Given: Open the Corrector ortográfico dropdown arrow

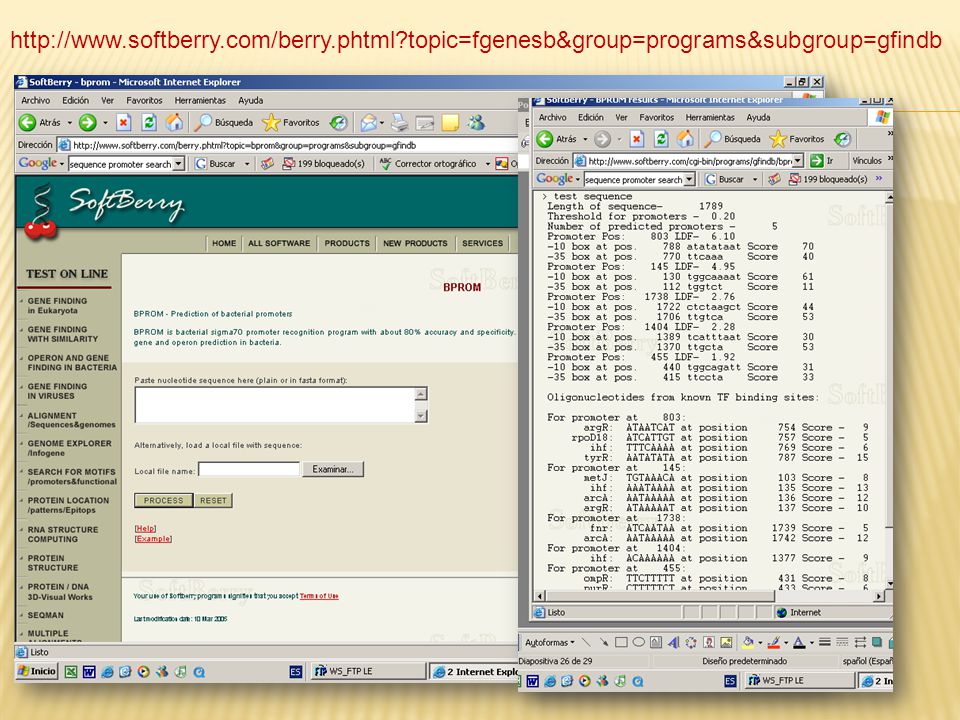Looking at the screenshot, I should click(x=487, y=163).
